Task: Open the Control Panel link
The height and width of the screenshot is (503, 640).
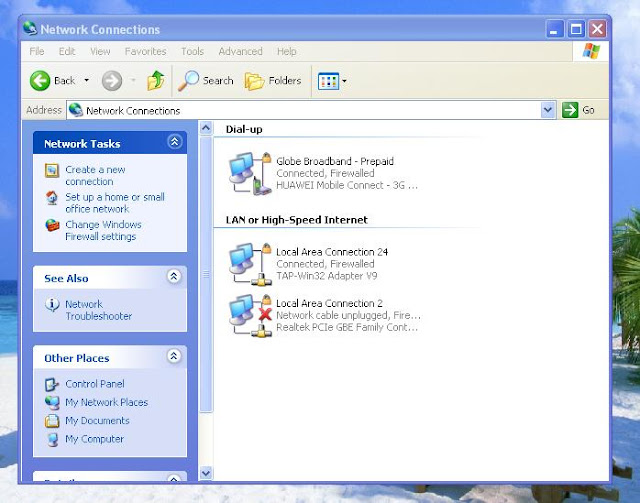Action: click(95, 384)
